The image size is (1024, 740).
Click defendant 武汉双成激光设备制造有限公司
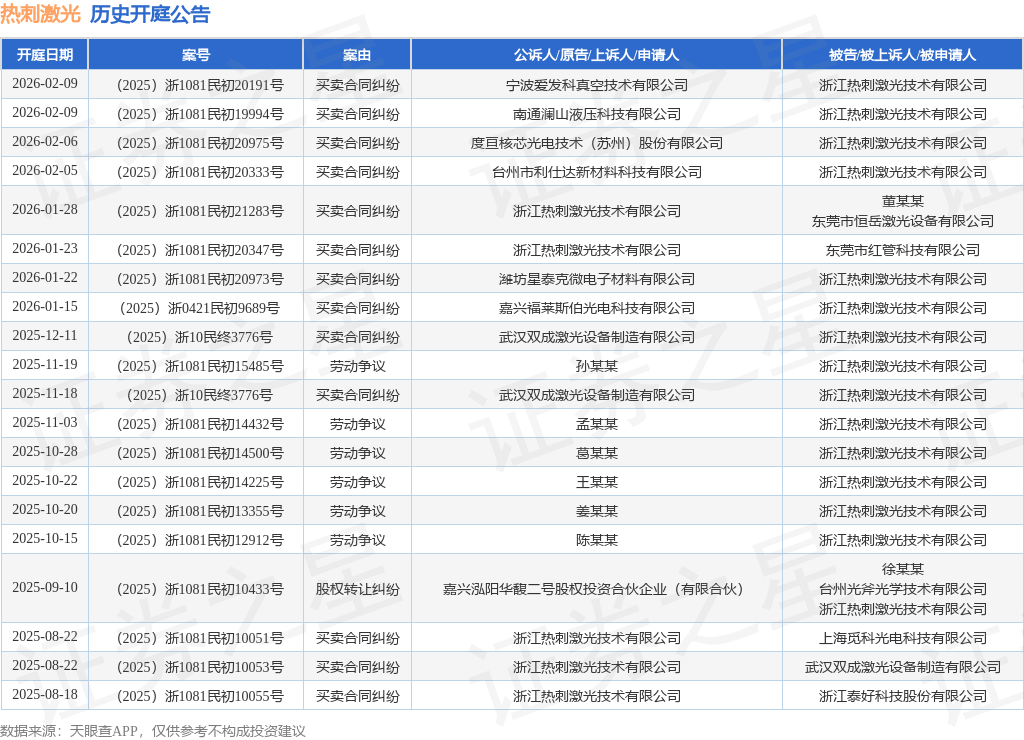[x=903, y=668]
